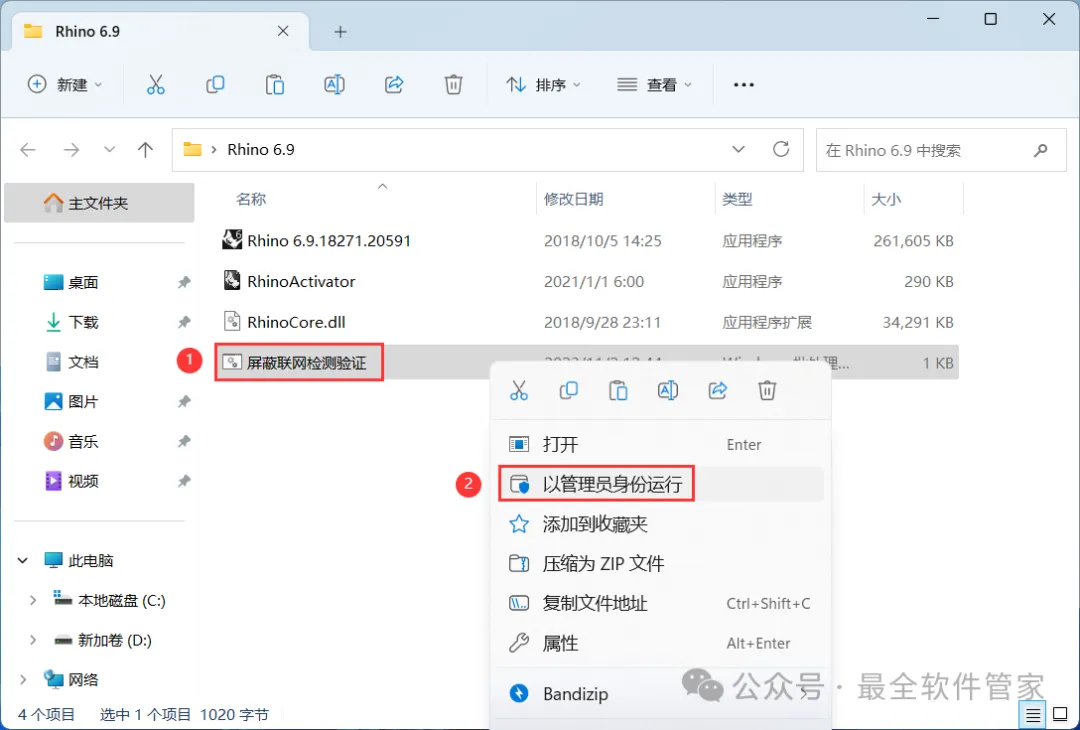
Task: Add a new tab with plus button
Action: coord(340,32)
